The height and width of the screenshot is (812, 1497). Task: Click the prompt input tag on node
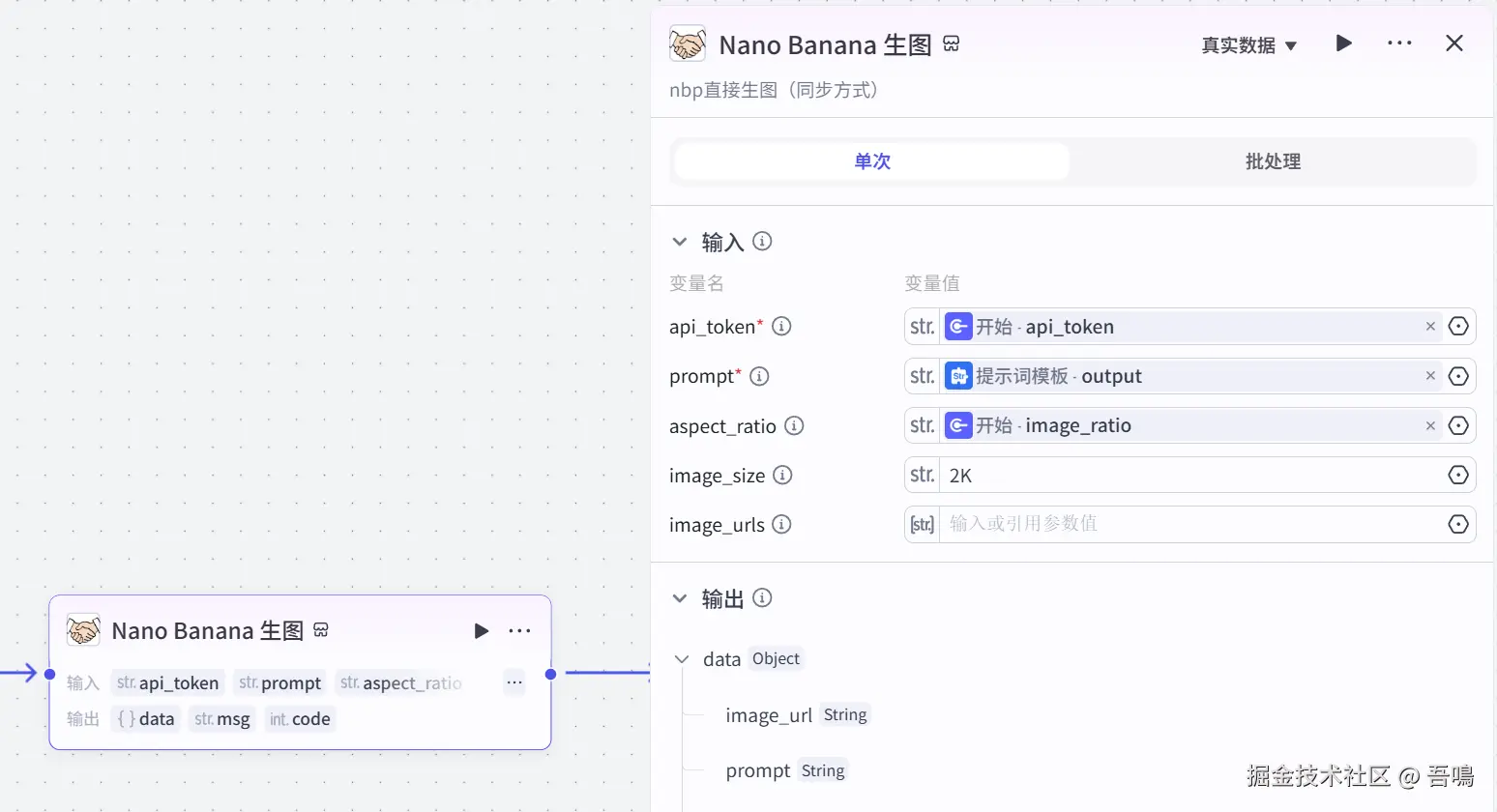click(x=279, y=682)
